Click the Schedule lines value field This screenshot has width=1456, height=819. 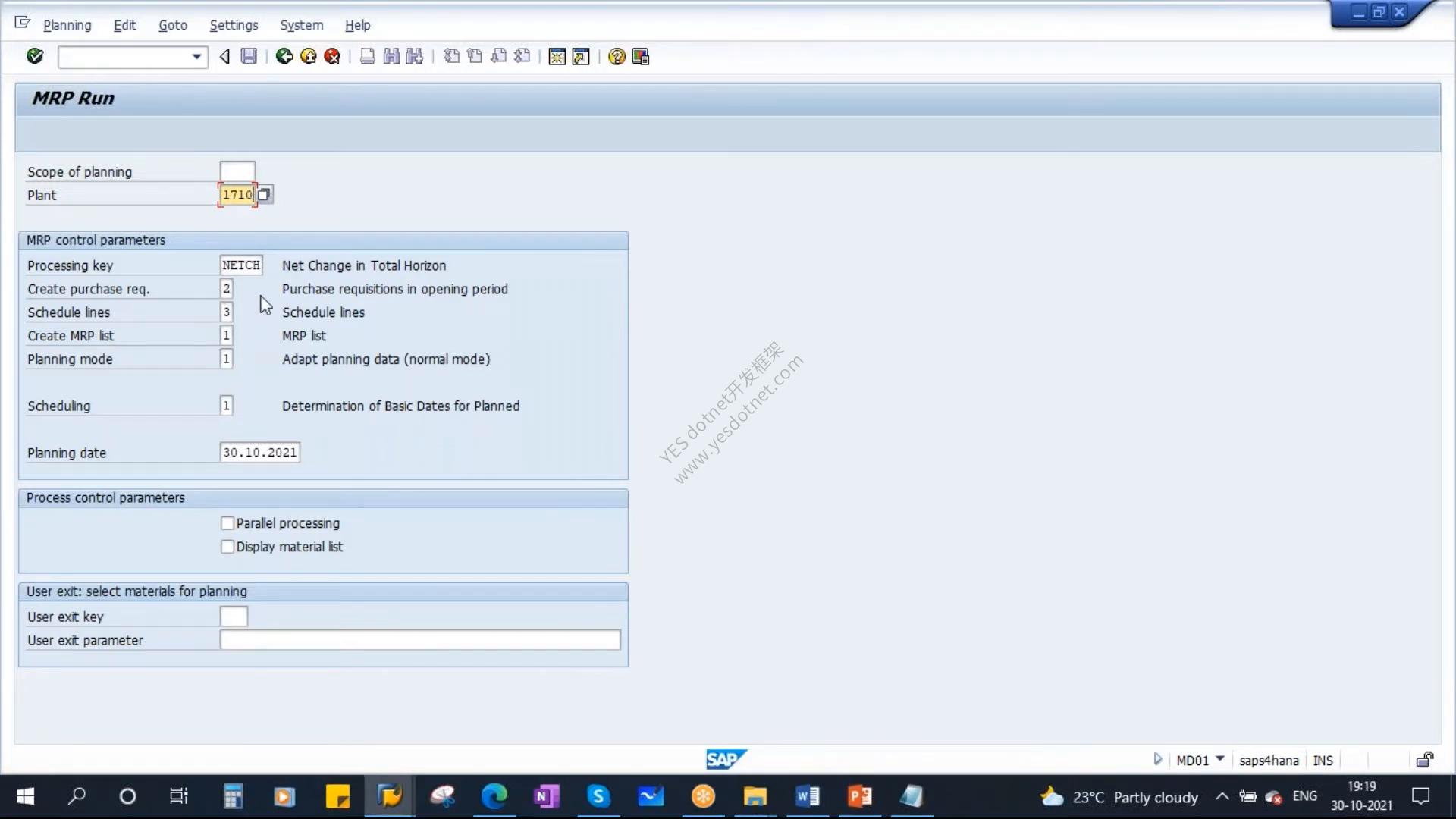click(x=226, y=312)
